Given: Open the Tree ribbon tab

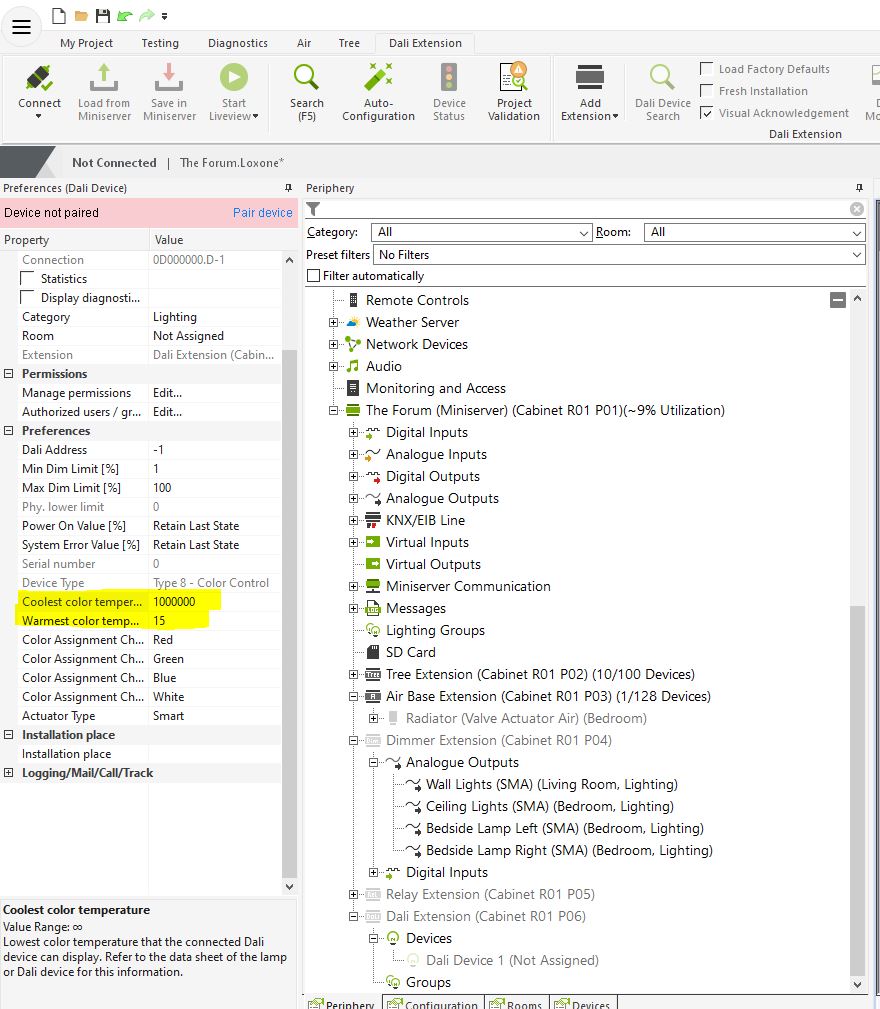Looking at the screenshot, I should pos(349,43).
